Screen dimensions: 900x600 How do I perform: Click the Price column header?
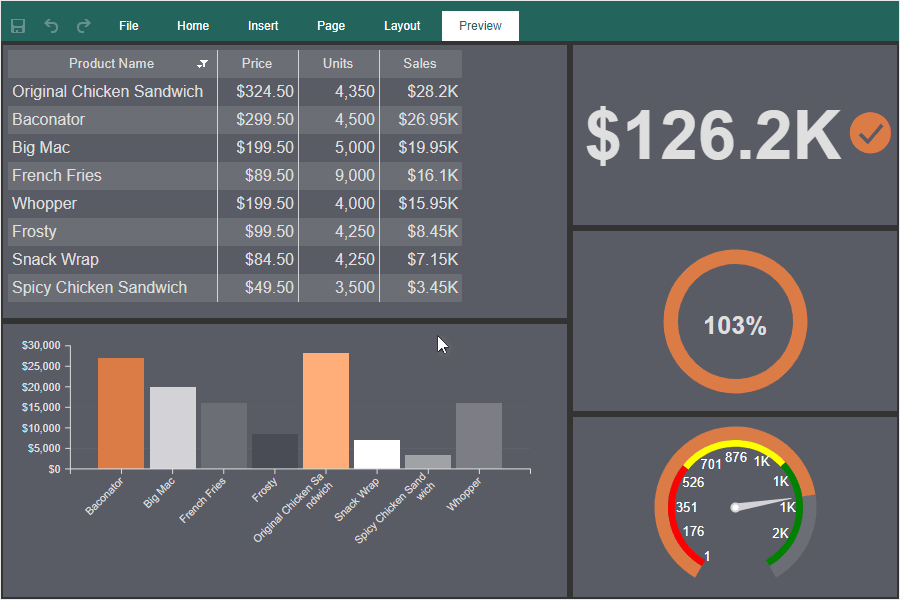(257, 64)
